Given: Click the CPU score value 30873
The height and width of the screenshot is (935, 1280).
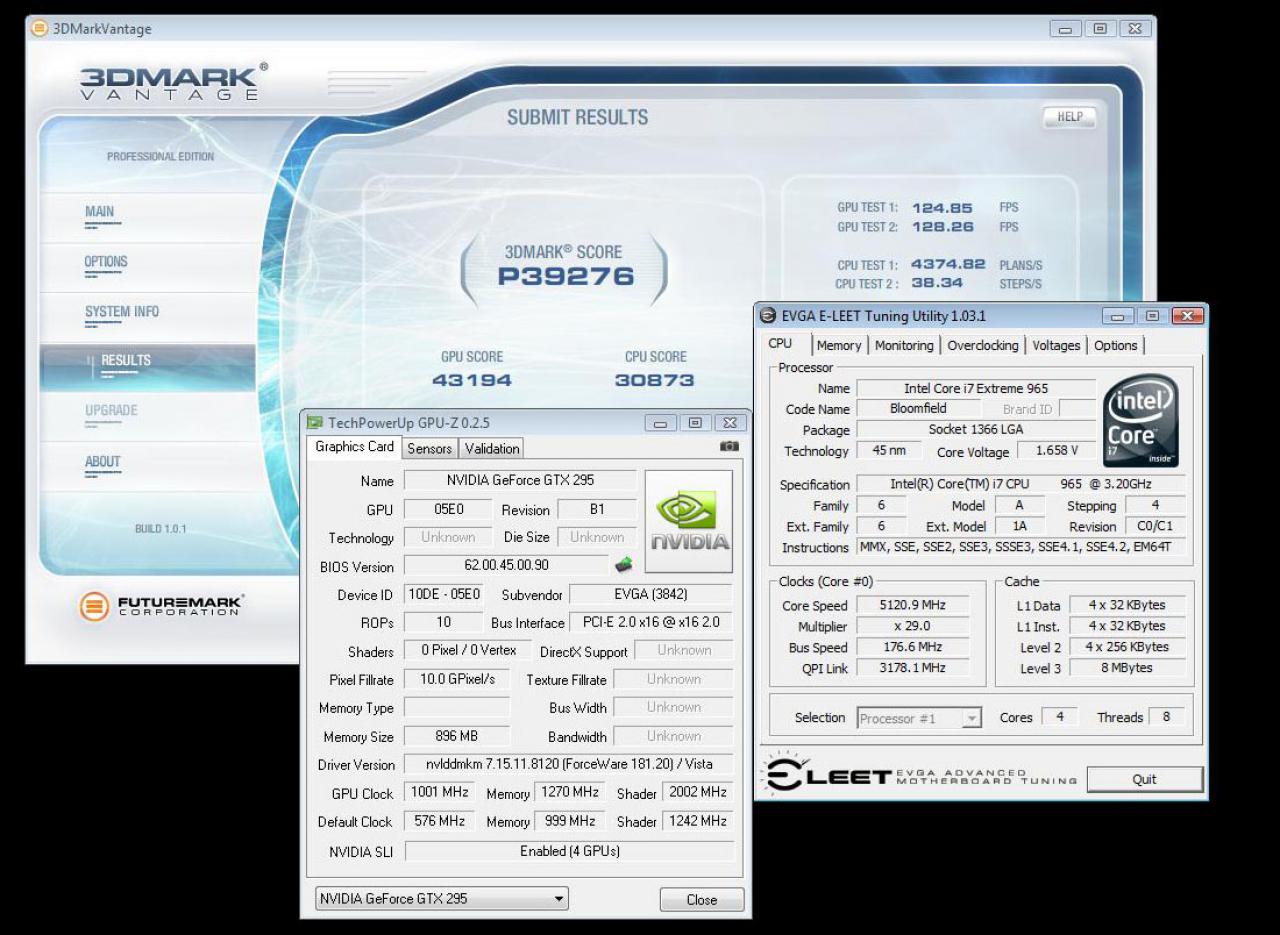Looking at the screenshot, I should coord(655,380).
